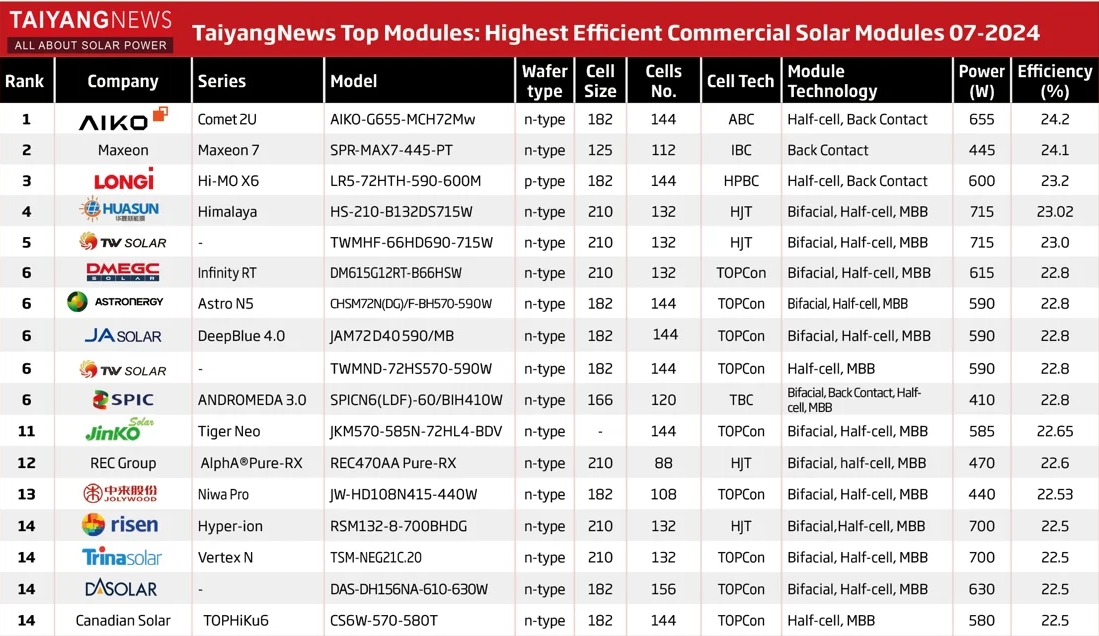Click the Risen logo

click(x=121, y=525)
